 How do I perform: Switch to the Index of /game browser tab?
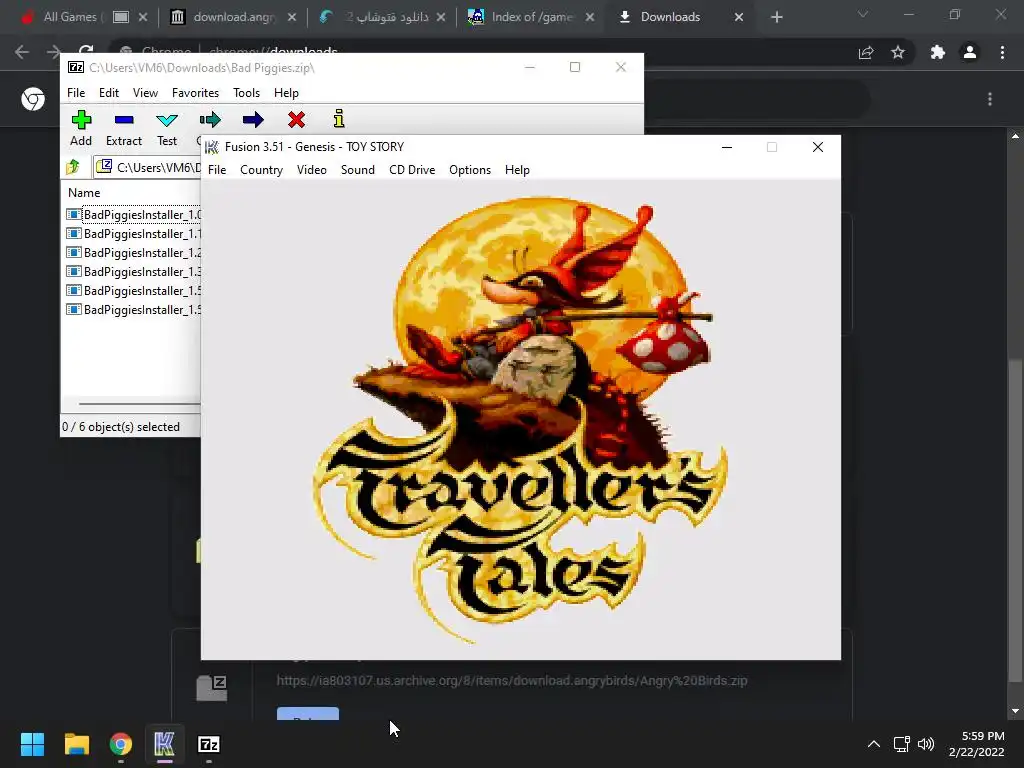[x=531, y=17]
